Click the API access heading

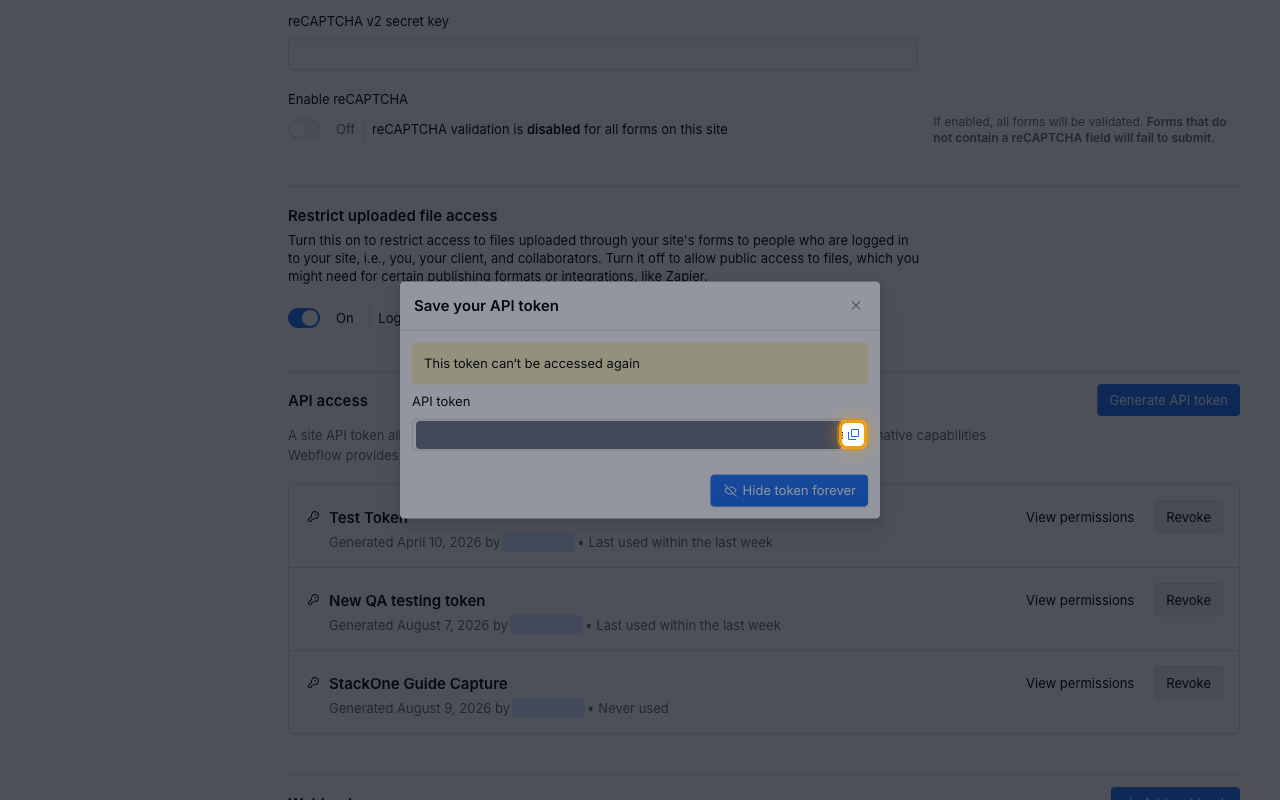(x=328, y=401)
